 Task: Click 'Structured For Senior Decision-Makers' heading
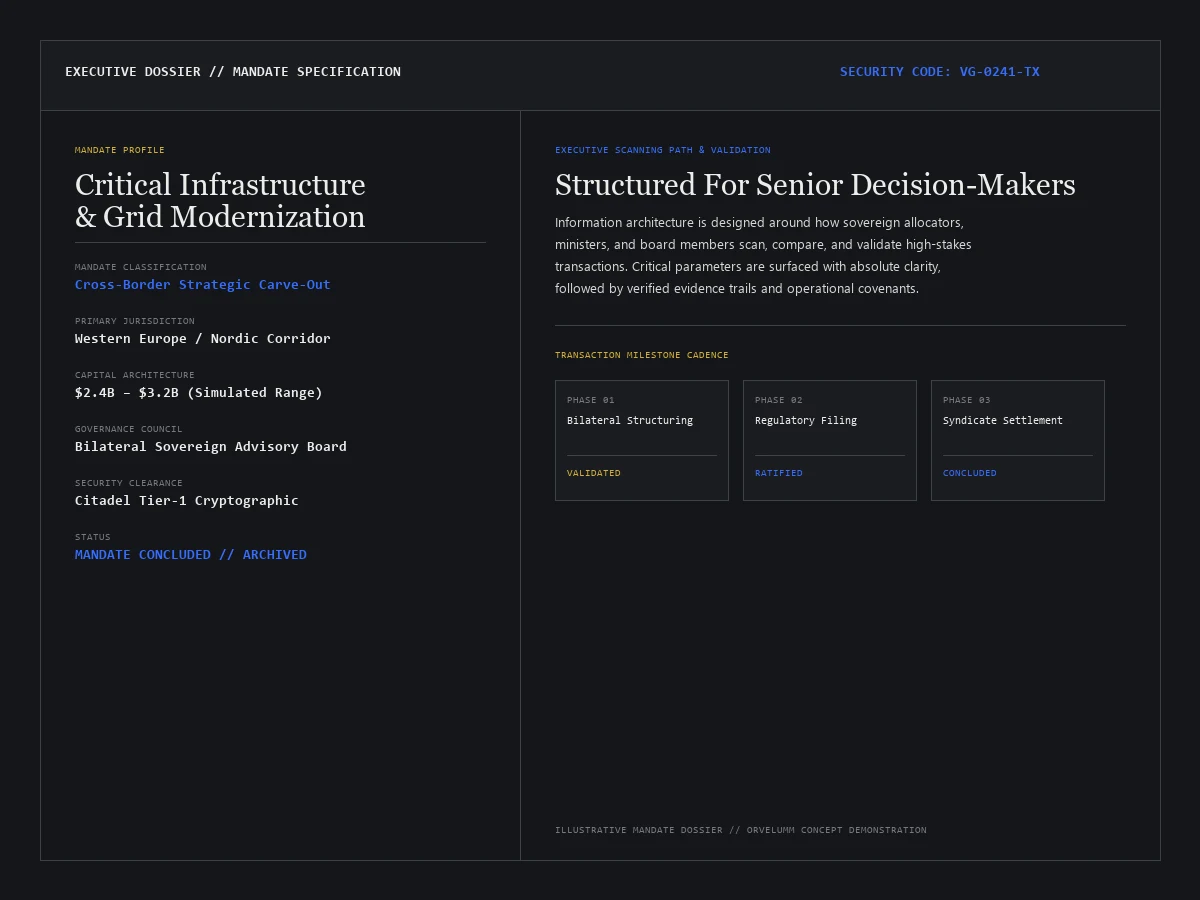pyautogui.click(x=815, y=185)
